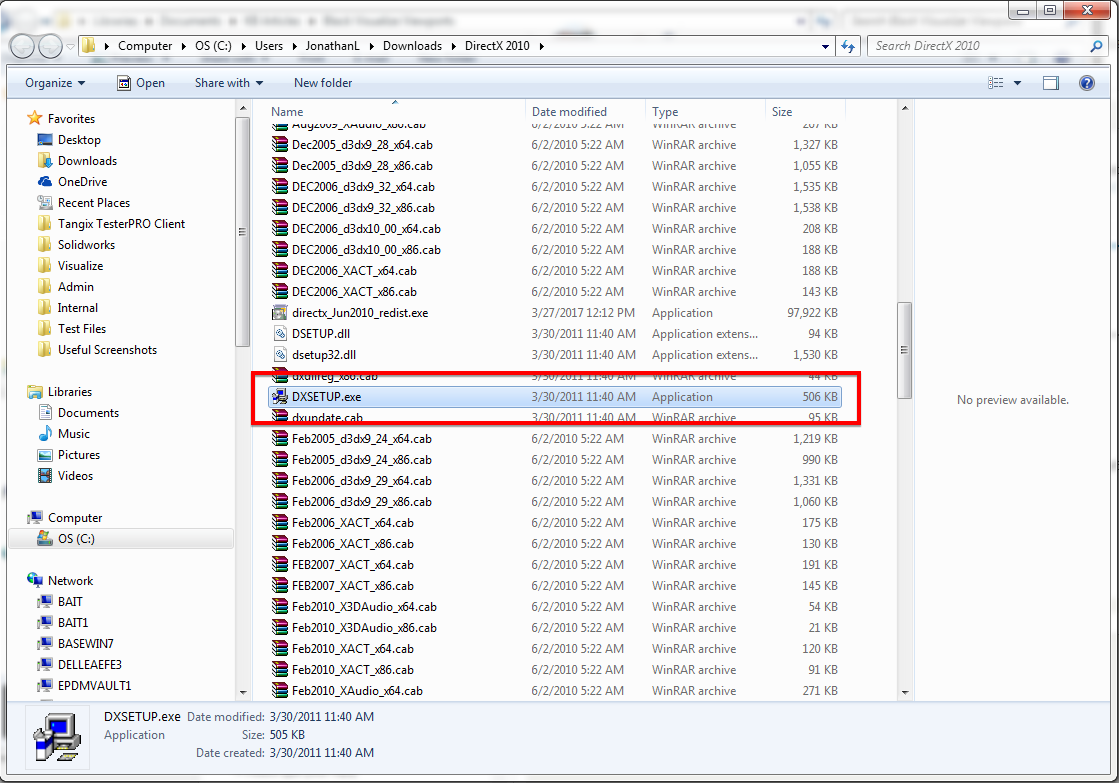
Task: Click the Music library note icon
Action: 45,433
